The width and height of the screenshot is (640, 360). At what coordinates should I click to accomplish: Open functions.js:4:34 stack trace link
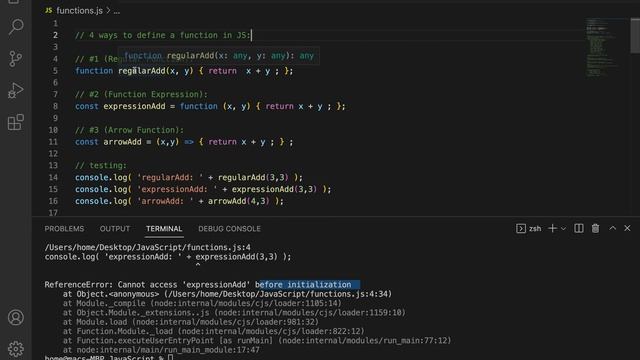[x=278, y=294]
